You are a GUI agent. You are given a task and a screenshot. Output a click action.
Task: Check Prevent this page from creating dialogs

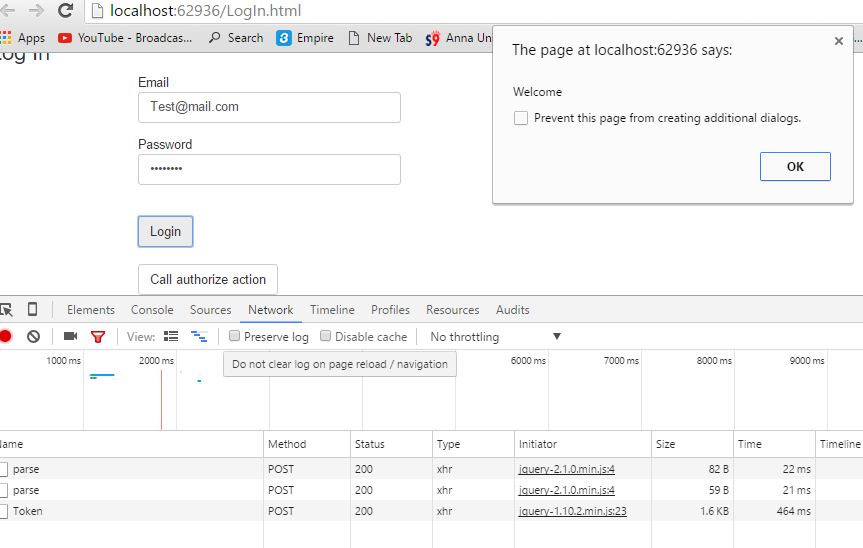[521, 118]
